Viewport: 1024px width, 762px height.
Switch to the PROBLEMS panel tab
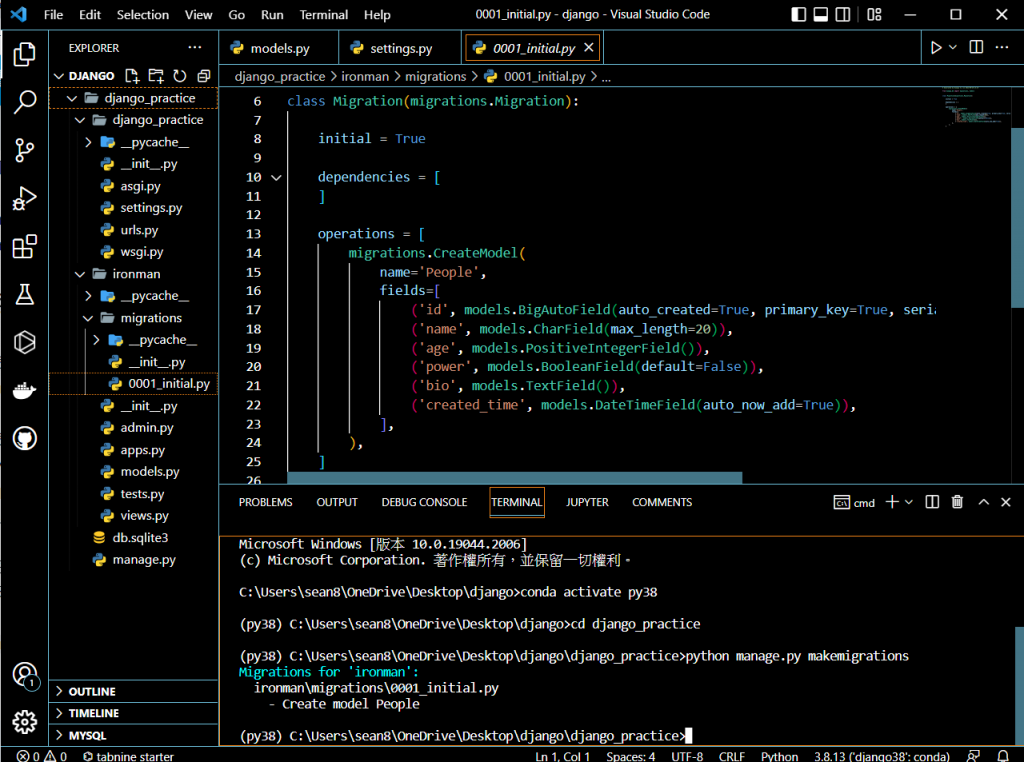[x=265, y=502]
